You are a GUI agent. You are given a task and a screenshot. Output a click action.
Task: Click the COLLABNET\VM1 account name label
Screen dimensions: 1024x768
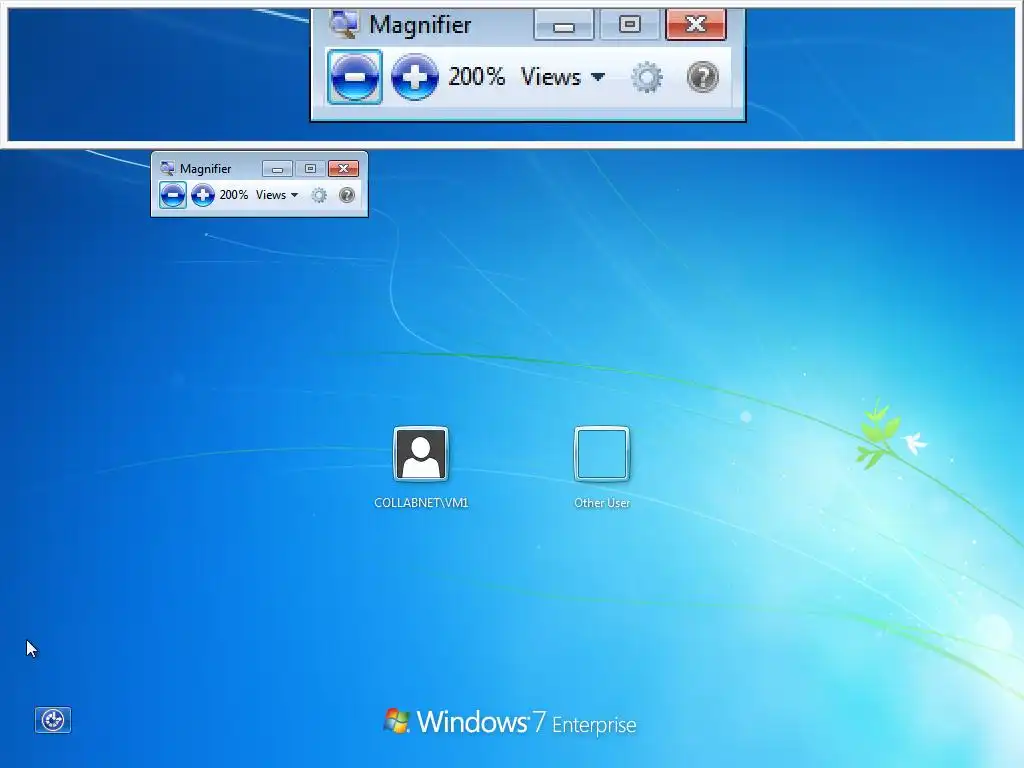coord(421,502)
